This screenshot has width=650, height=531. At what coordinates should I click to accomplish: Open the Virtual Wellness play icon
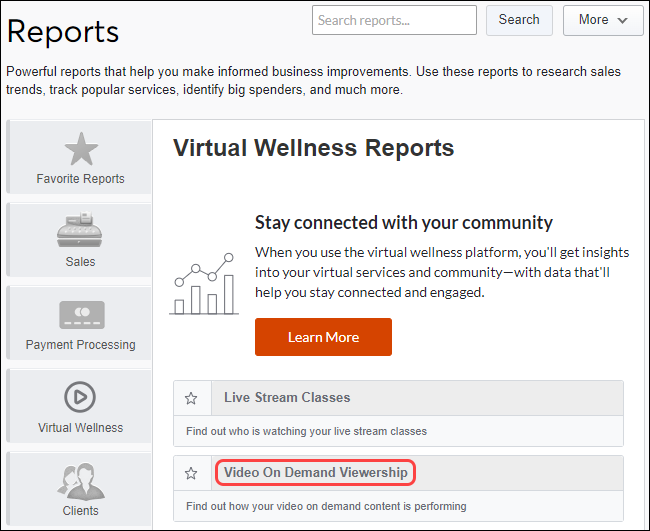point(80,397)
